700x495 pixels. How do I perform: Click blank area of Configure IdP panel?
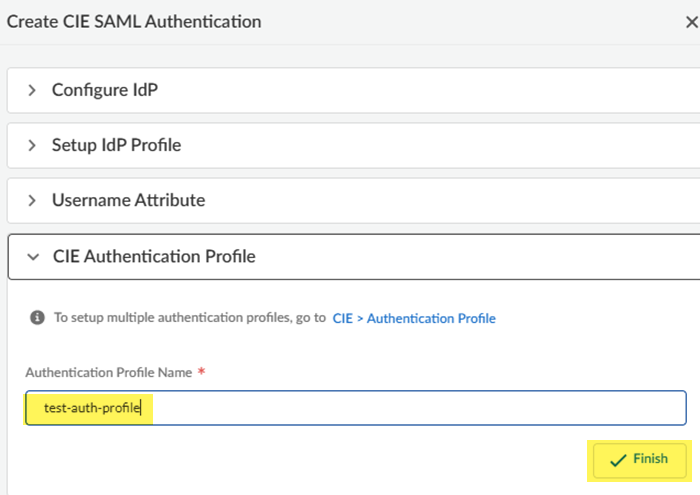click(450, 90)
